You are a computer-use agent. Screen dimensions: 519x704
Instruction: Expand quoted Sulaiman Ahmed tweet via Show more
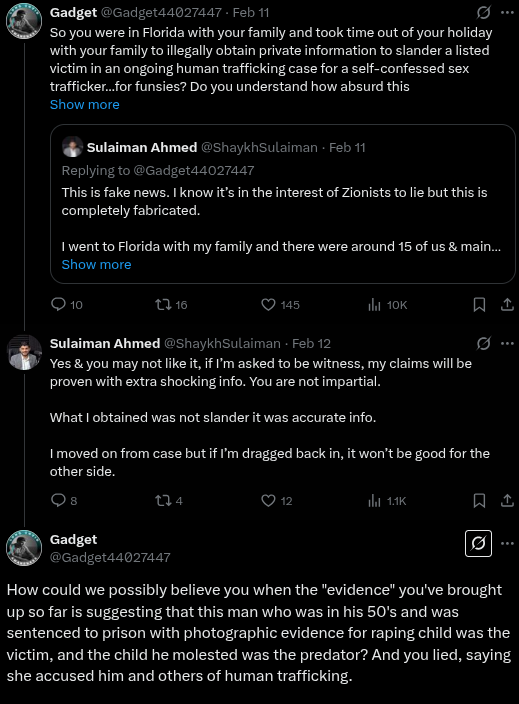[96, 264]
